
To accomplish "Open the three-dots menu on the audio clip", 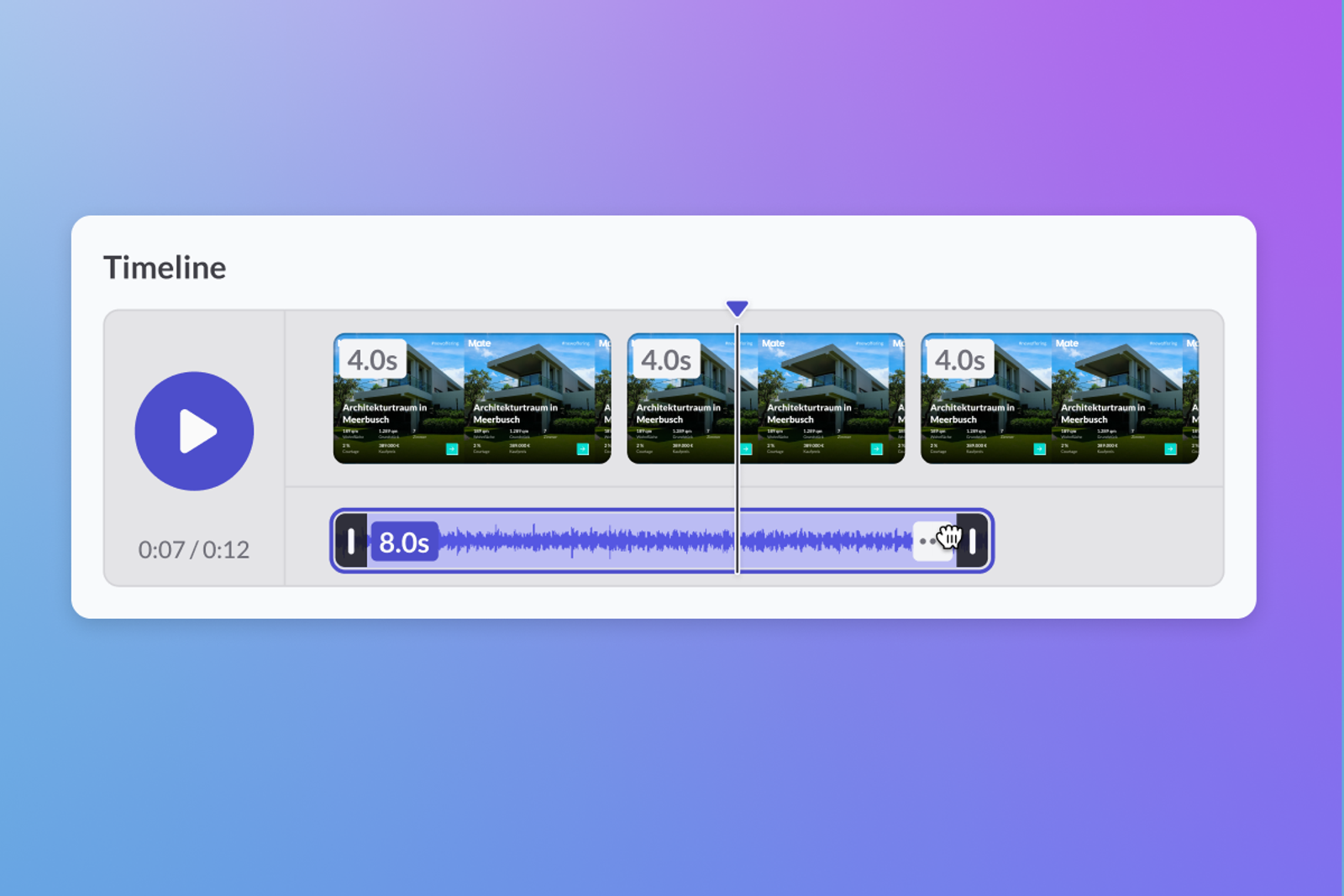I will coord(927,542).
